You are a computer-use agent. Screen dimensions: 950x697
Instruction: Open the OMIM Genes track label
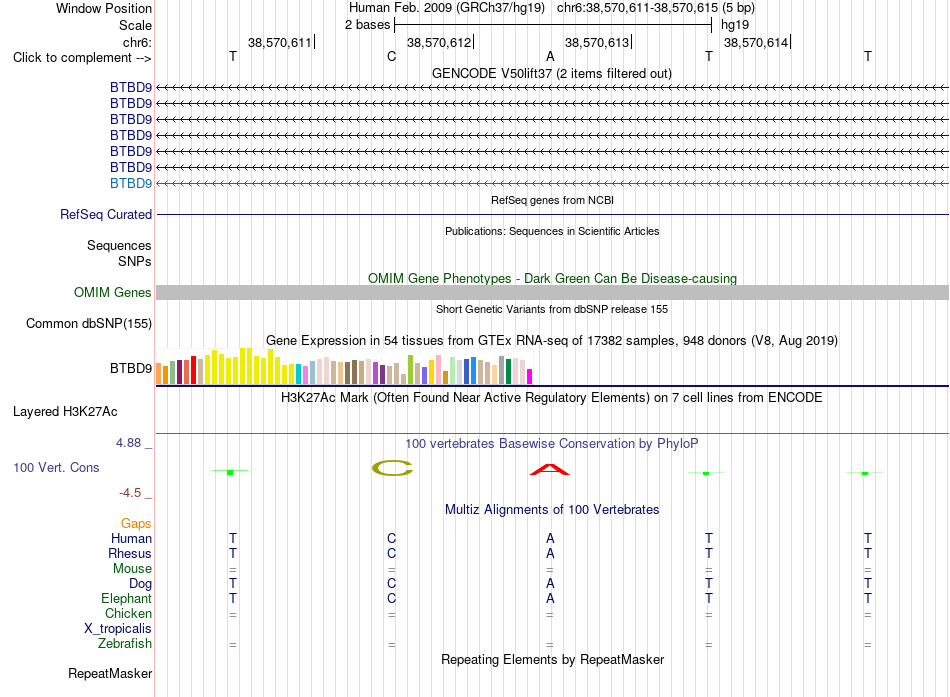coord(113,293)
